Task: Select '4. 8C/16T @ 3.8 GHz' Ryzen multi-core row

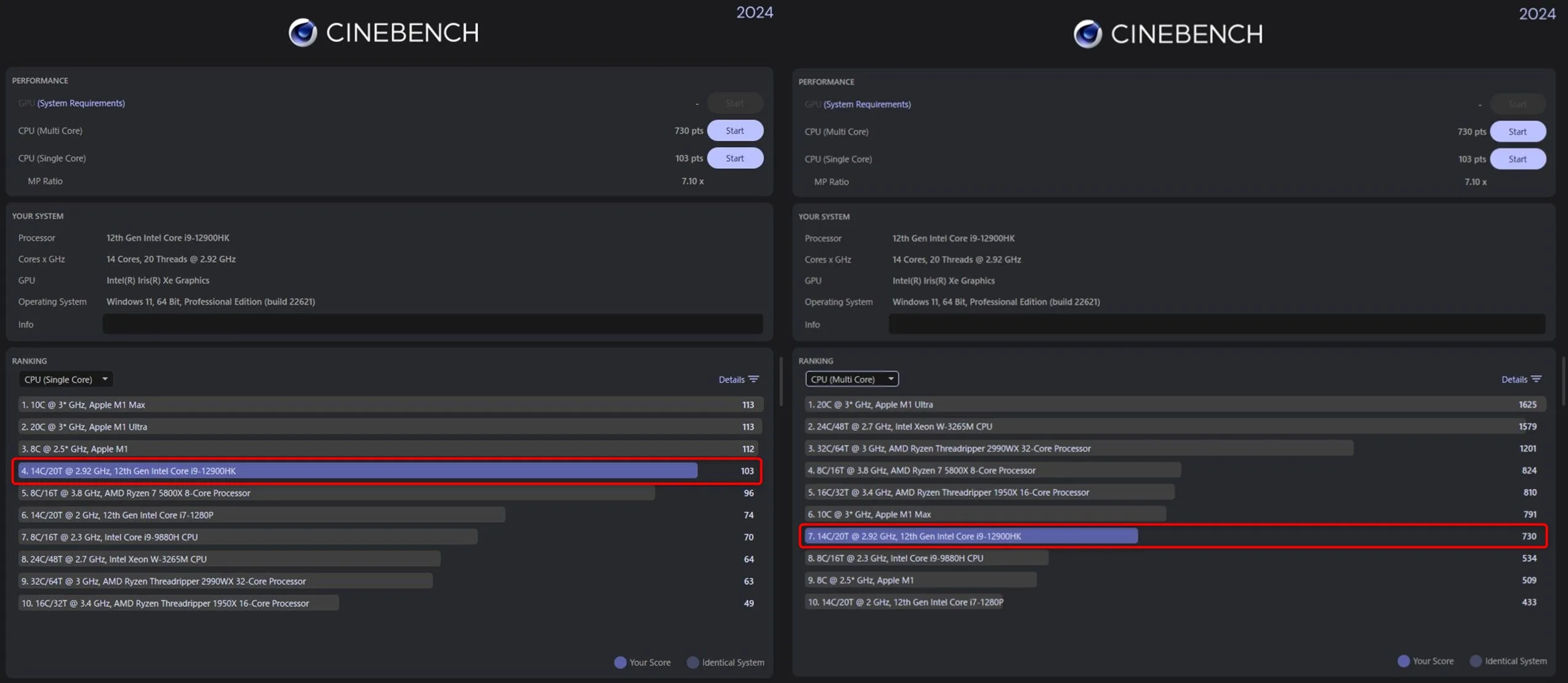Action: tap(1175, 471)
